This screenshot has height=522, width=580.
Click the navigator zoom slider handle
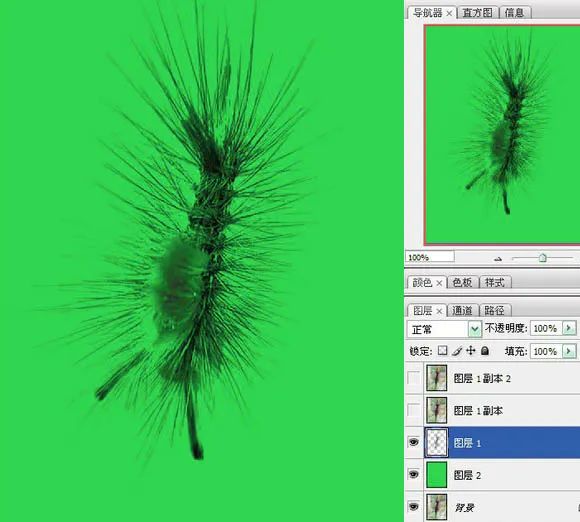[543, 257]
